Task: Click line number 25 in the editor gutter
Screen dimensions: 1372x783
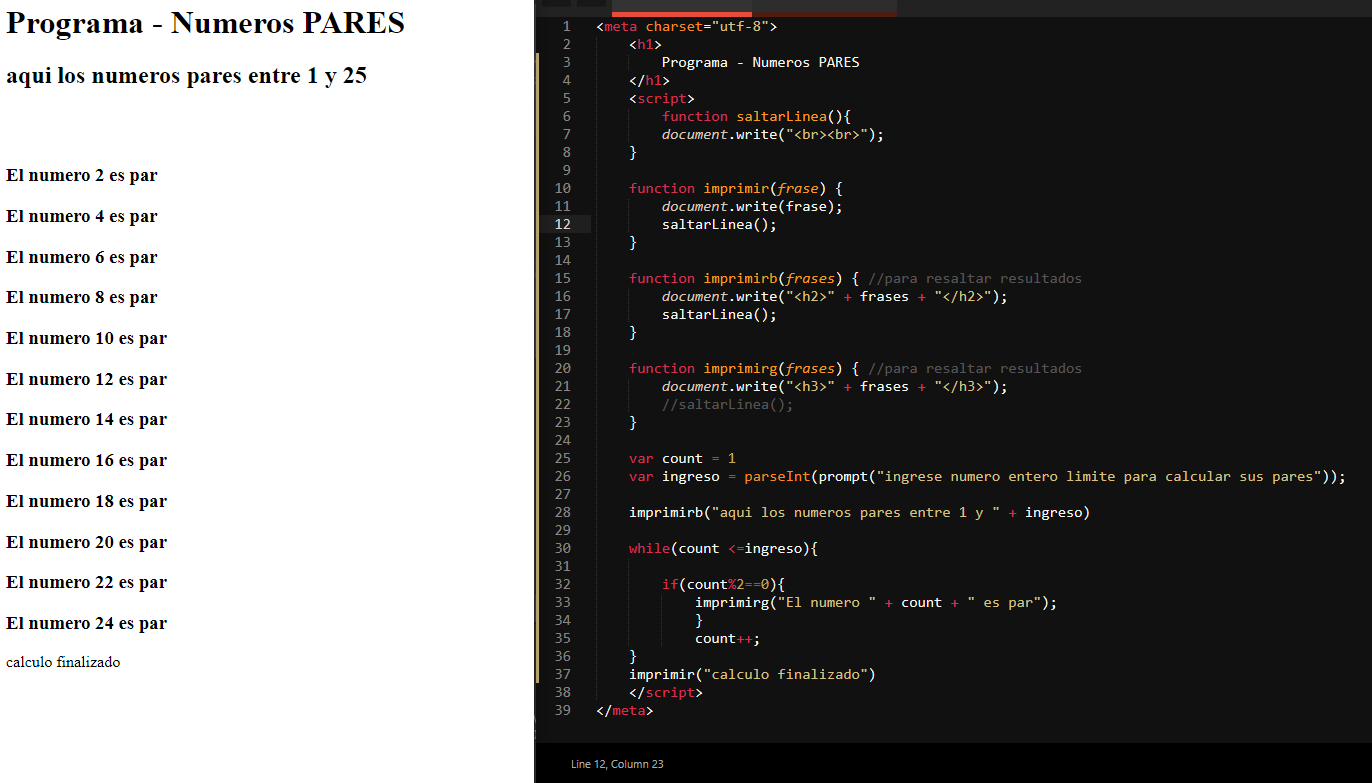Action: pyautogui.click(x=563, y=458)
